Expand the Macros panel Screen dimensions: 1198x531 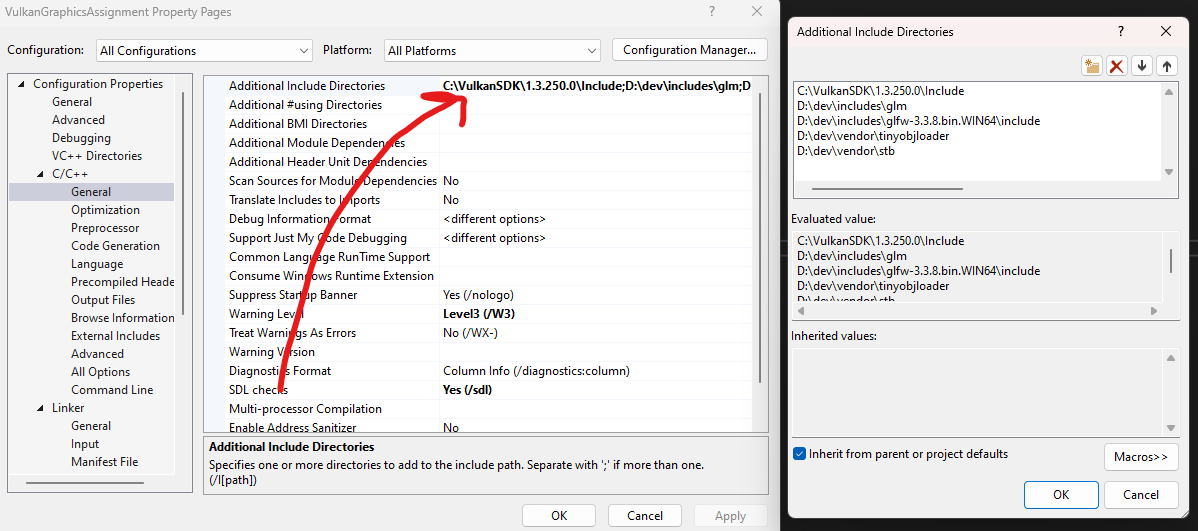coord(1141,457)
